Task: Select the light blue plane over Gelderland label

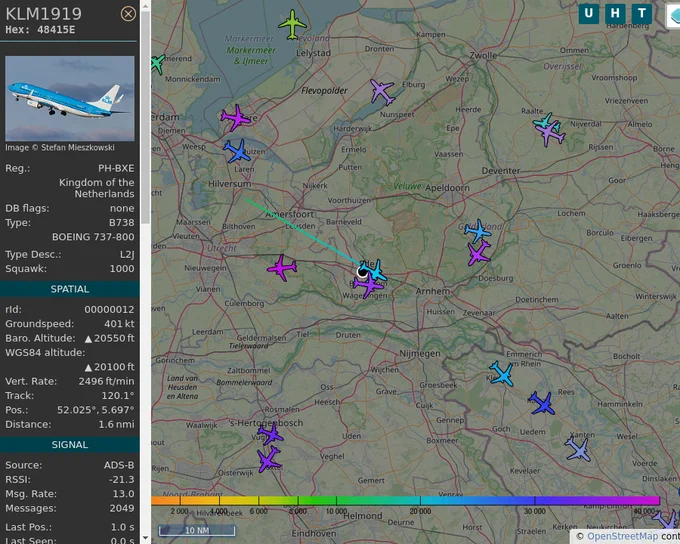Action: pos(478,232)
